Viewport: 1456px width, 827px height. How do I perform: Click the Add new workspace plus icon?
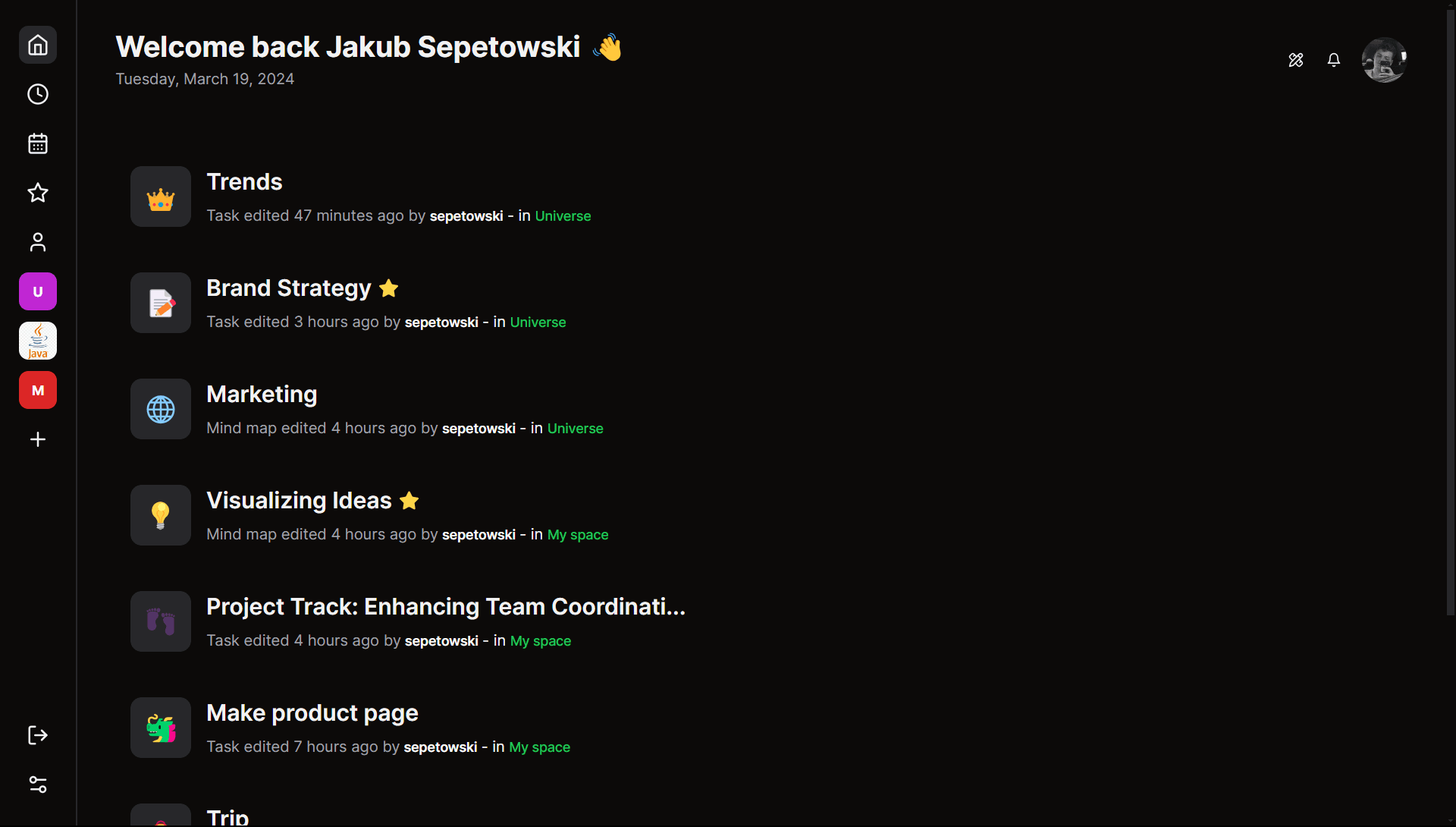click(38, 438)
